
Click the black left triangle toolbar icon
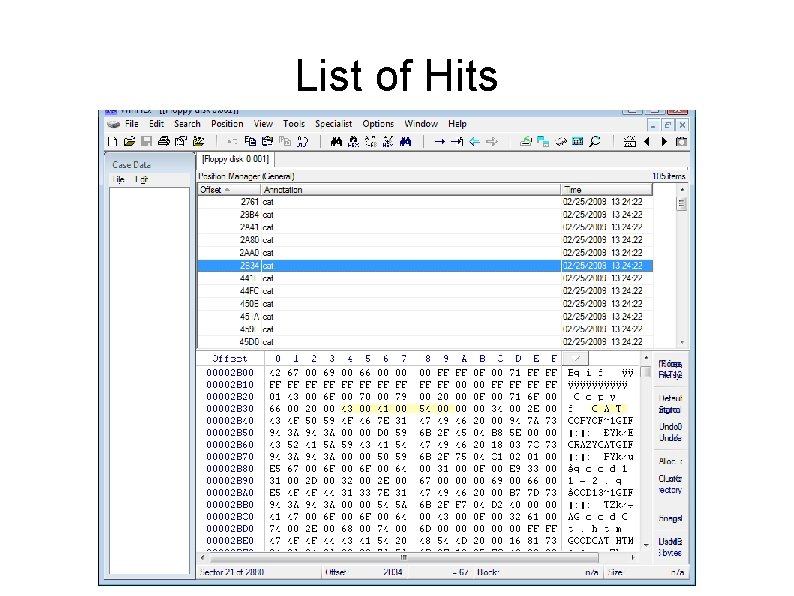pos(647,141)
